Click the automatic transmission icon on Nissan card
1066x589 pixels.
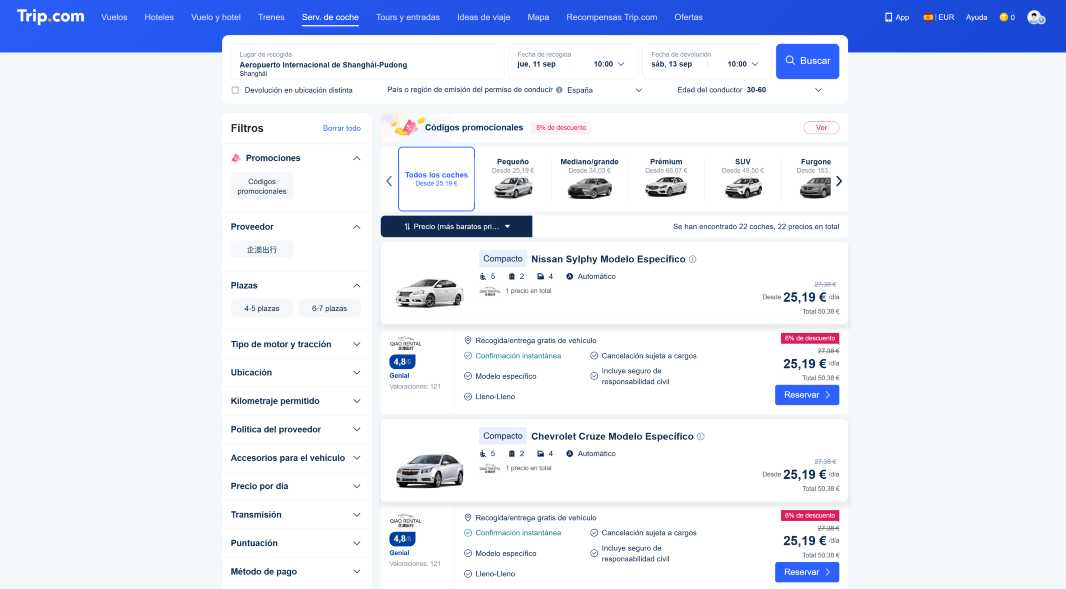(x=570, y=276)
